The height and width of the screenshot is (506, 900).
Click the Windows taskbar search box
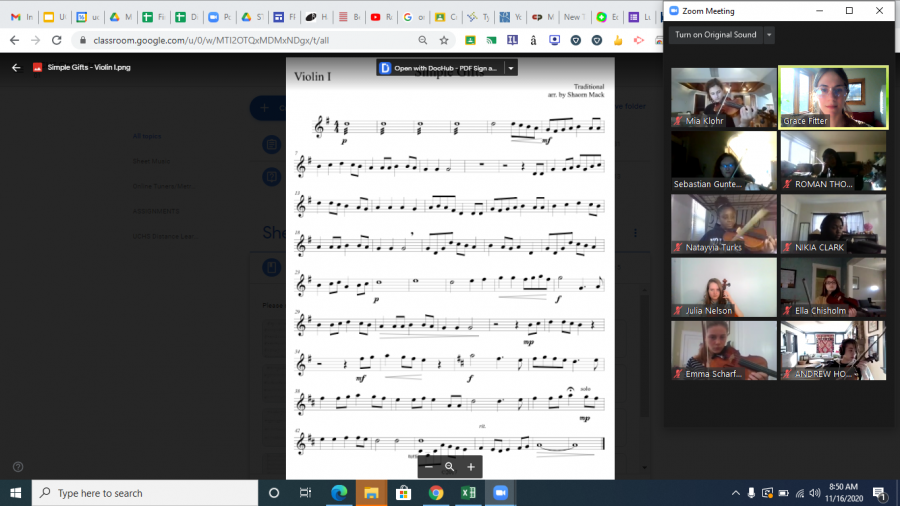(x=145, y=493)
